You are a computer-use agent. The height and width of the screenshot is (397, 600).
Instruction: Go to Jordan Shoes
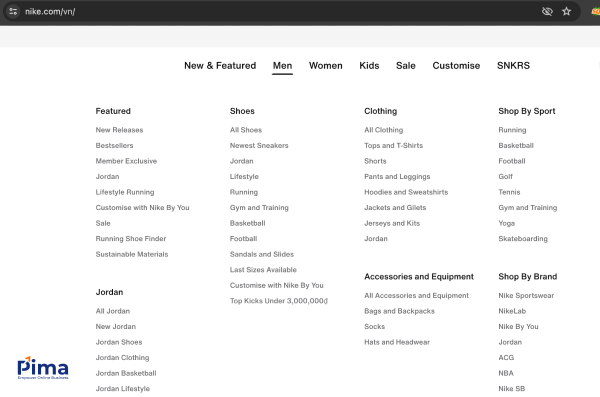119,342
